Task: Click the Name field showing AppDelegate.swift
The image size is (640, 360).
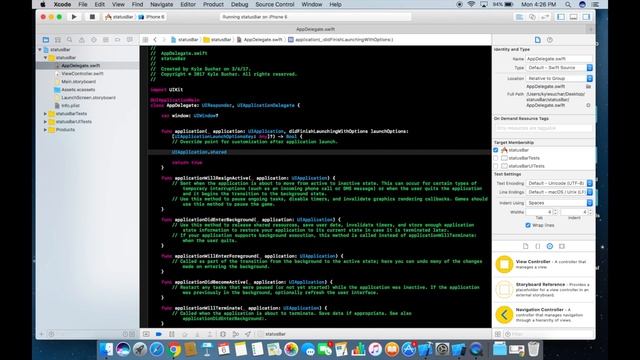Action: click(559, 59)
